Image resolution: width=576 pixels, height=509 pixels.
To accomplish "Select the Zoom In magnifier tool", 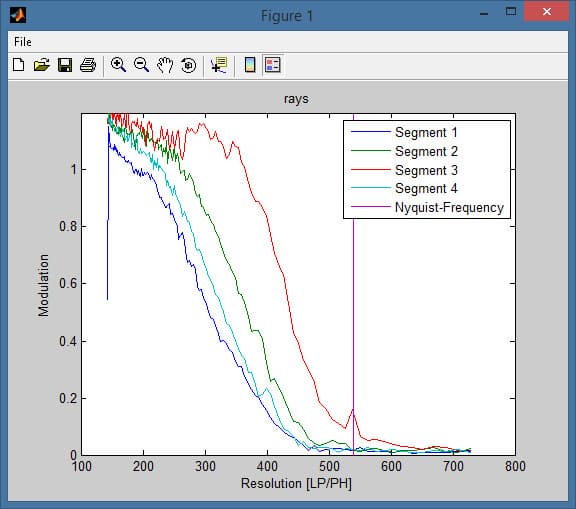I will click(x=118, y=65).
